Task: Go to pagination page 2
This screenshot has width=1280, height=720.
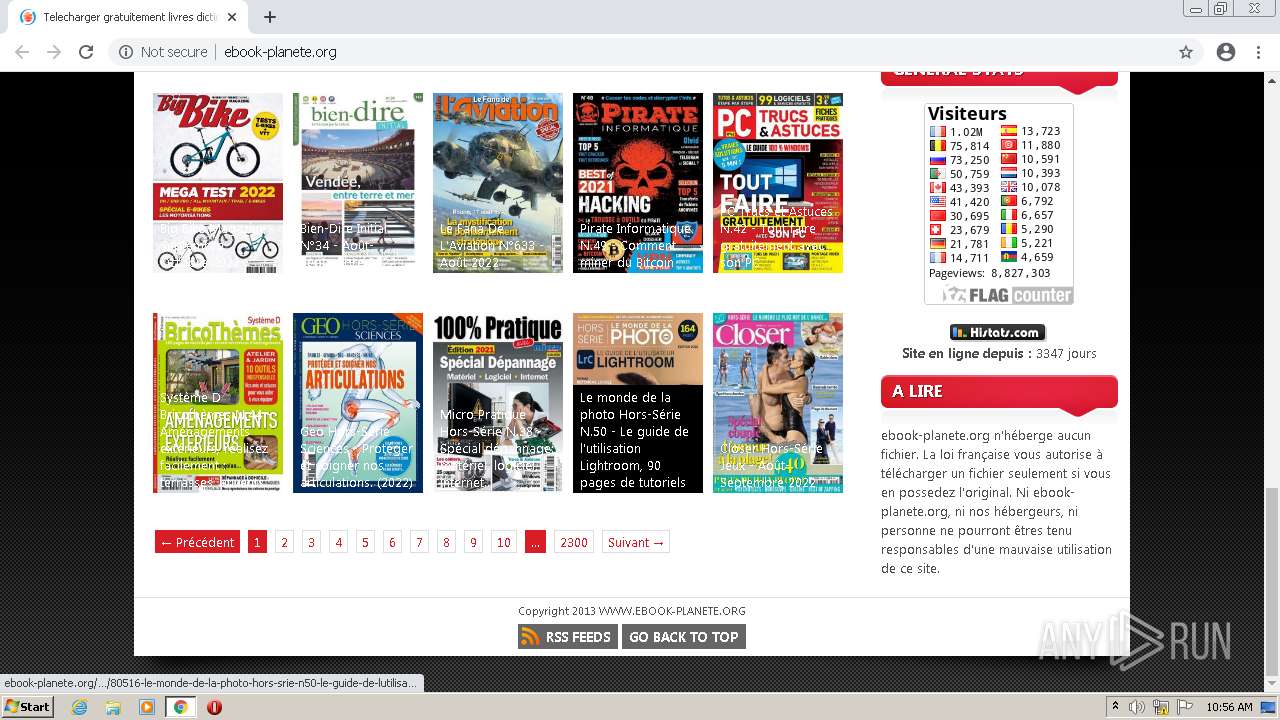Action: (284, 542)
